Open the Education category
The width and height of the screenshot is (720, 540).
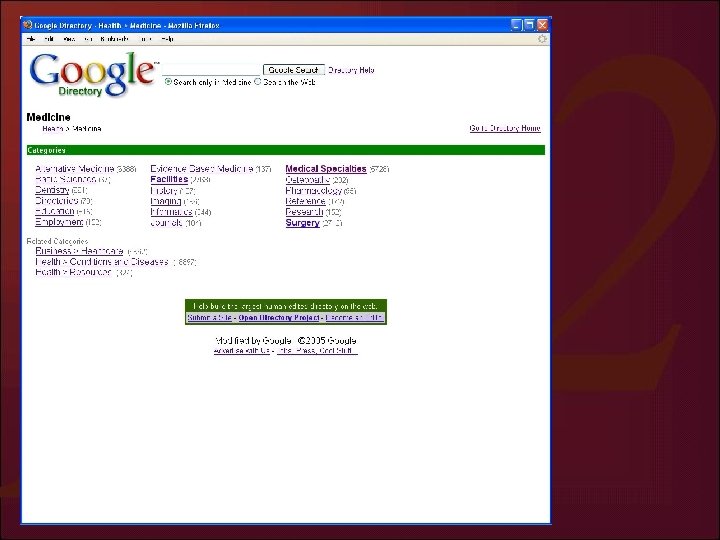(55, 211)
